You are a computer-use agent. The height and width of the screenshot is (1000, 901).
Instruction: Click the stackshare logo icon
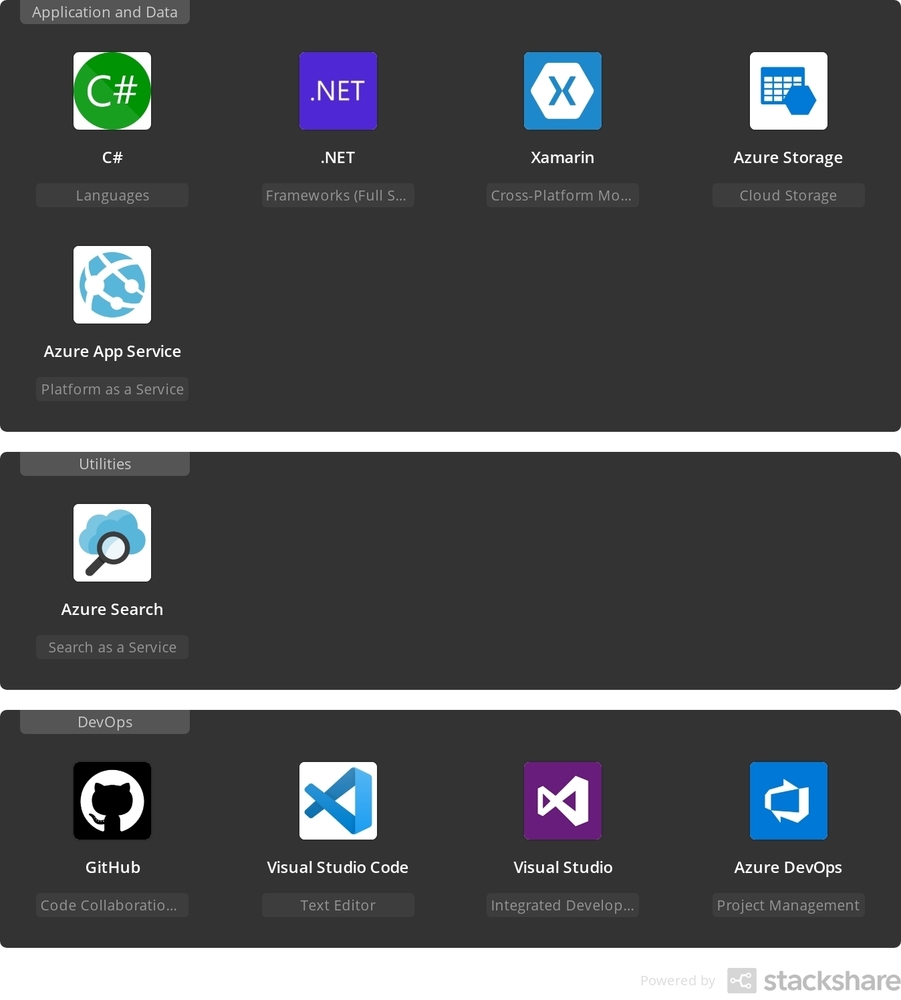pyautogui.click(x=740, y=981)
